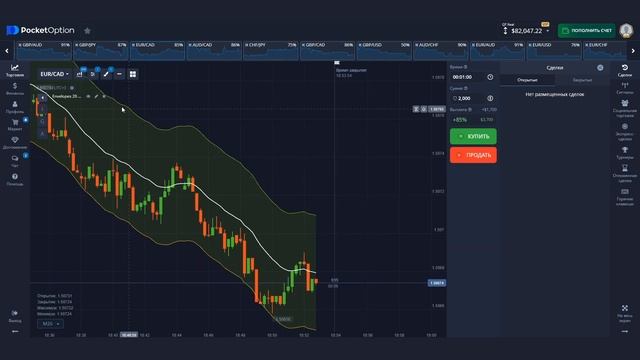Open the Profile section in sidebar
Viewport: 640px width, 360px height.
(x=15, y=107)
